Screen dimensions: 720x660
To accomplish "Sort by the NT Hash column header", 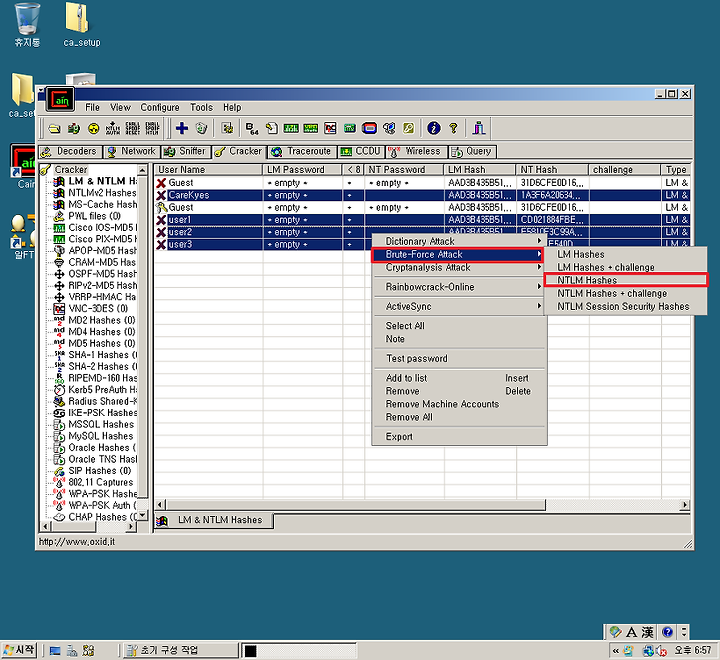I will click(552, 169).
